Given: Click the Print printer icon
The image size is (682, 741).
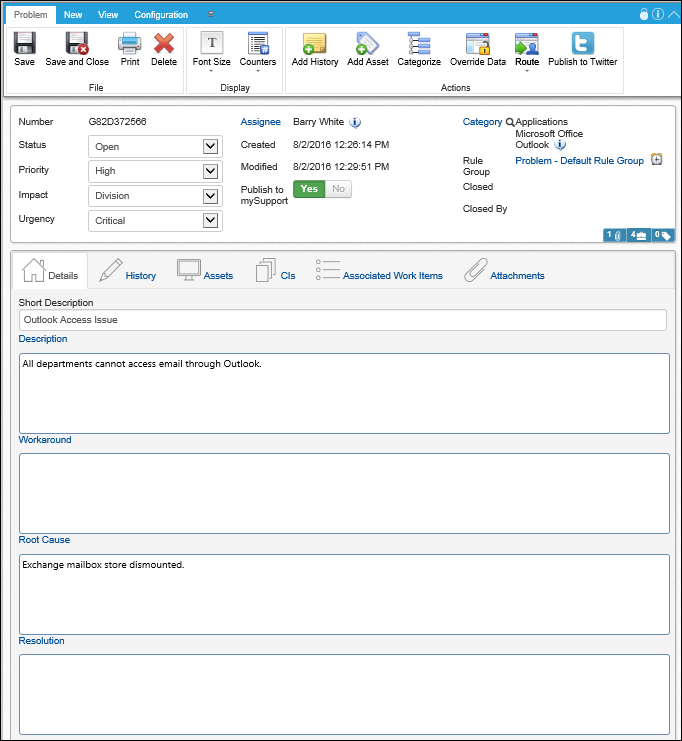Looking at the screenshot, I should tap(129, 43).
